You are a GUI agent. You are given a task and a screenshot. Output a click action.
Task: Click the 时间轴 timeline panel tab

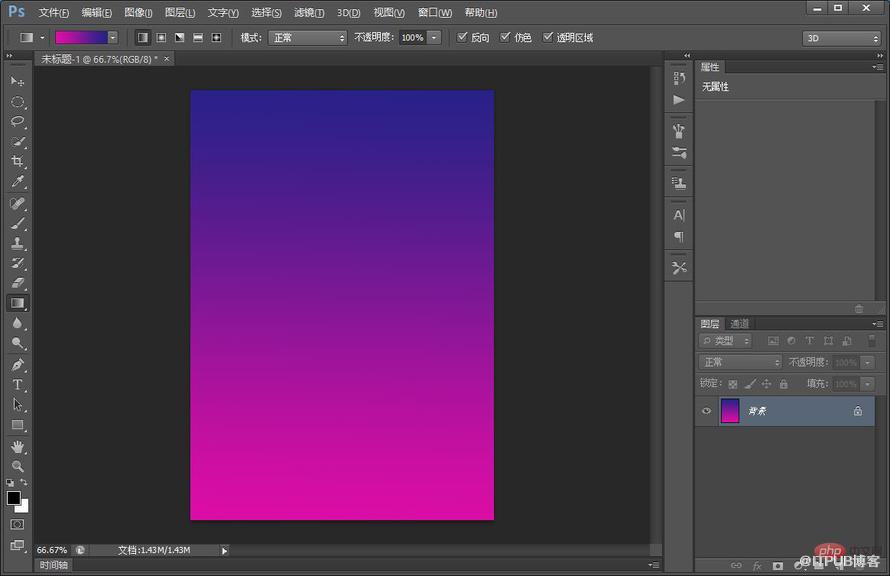tap(54, 565)
